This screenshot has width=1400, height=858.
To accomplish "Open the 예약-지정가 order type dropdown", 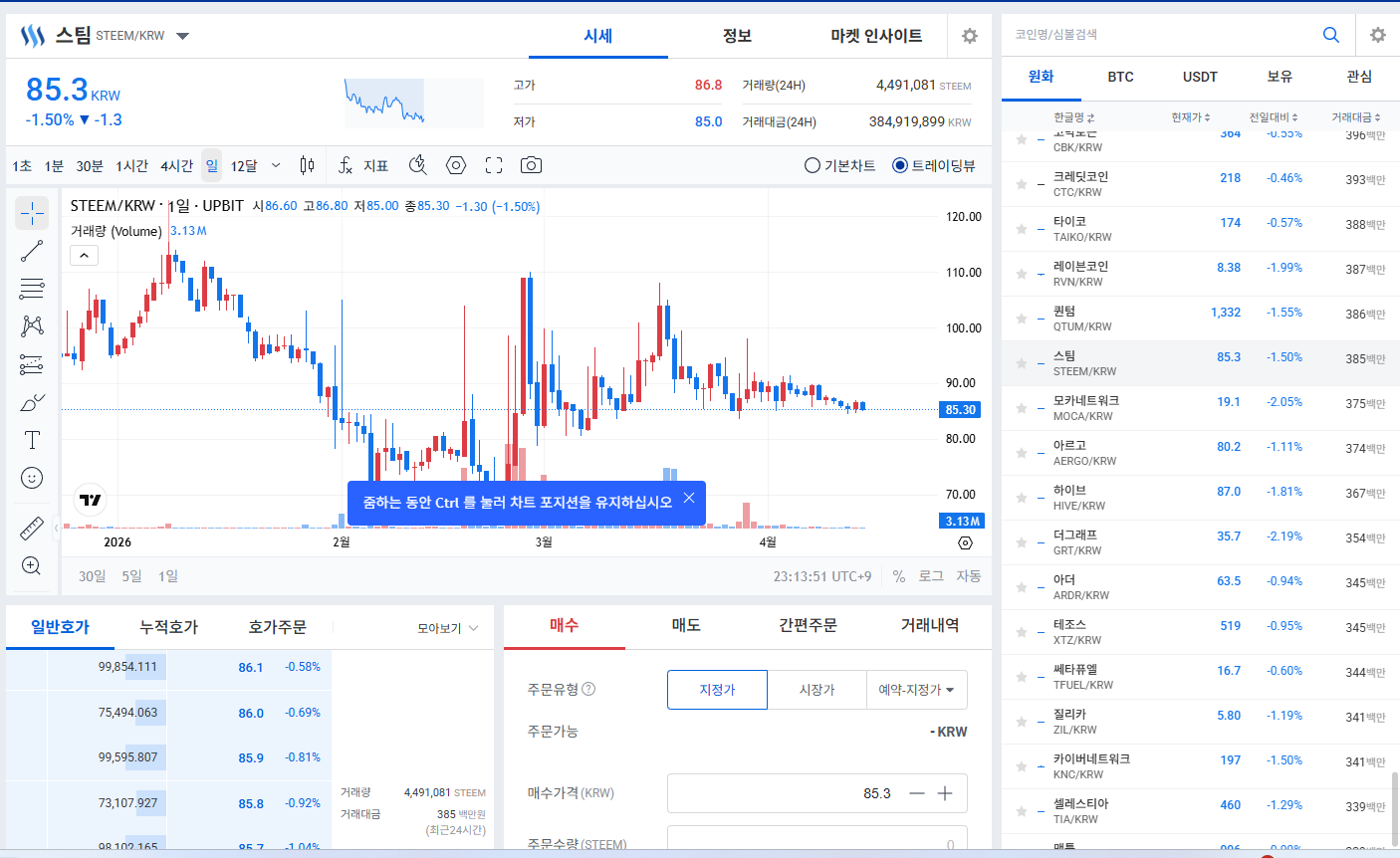I will (916, 689).
